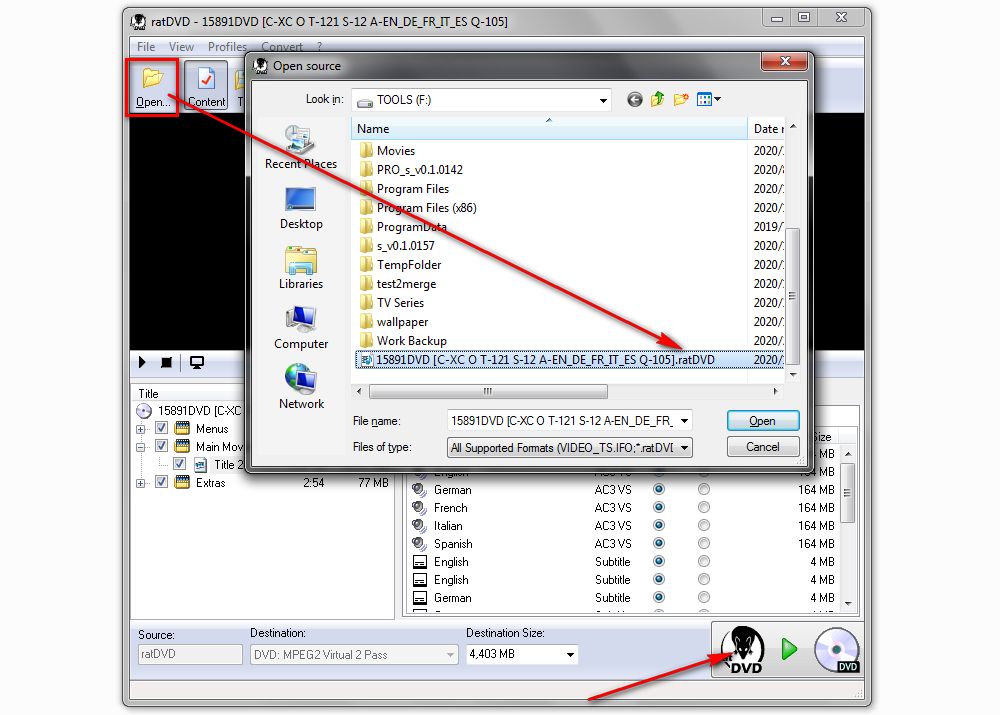This screenshot has height=715, width=1000.
Task: Toggle the Extras checkbox
Action: tap(161, 482)
